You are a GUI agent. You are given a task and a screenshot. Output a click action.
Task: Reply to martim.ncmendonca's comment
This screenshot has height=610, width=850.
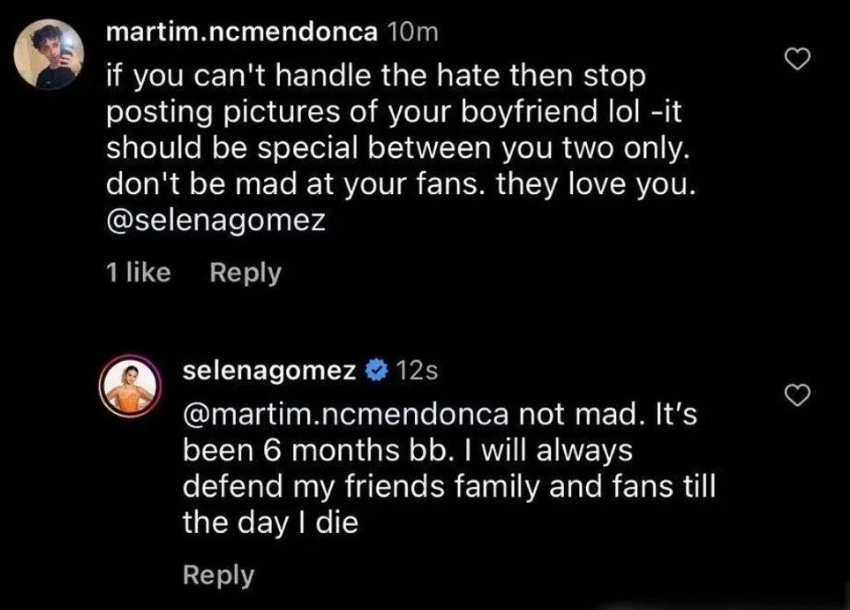246,273
